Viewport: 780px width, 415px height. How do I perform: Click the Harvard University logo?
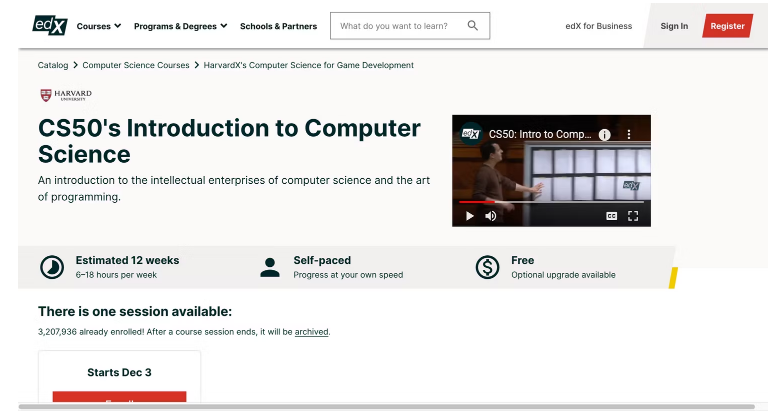point(66,95)
